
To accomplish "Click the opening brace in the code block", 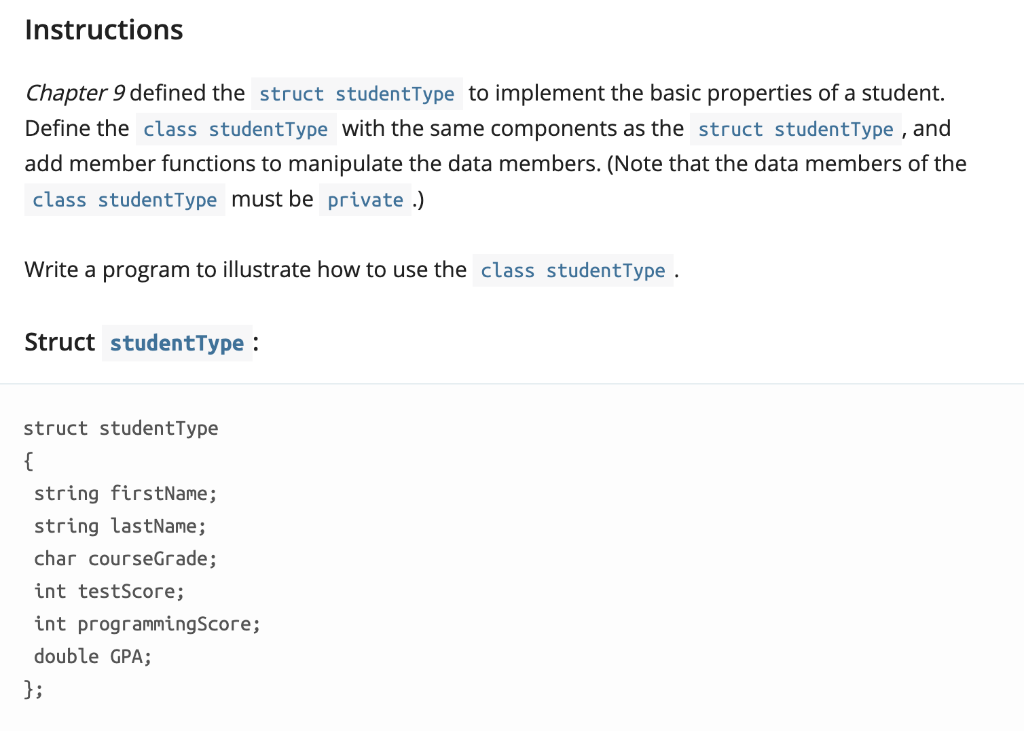I will coord(28,461).
